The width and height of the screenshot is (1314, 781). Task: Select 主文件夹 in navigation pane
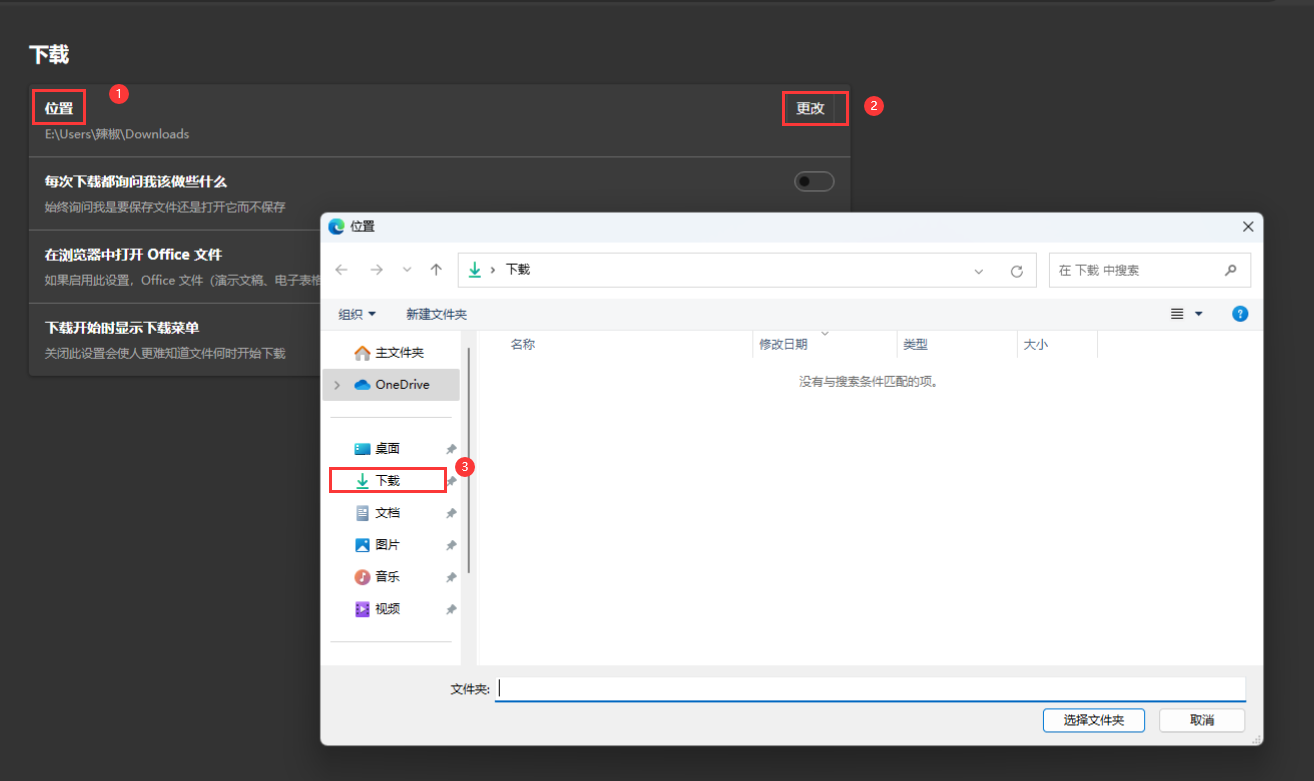tap(390, 353)
